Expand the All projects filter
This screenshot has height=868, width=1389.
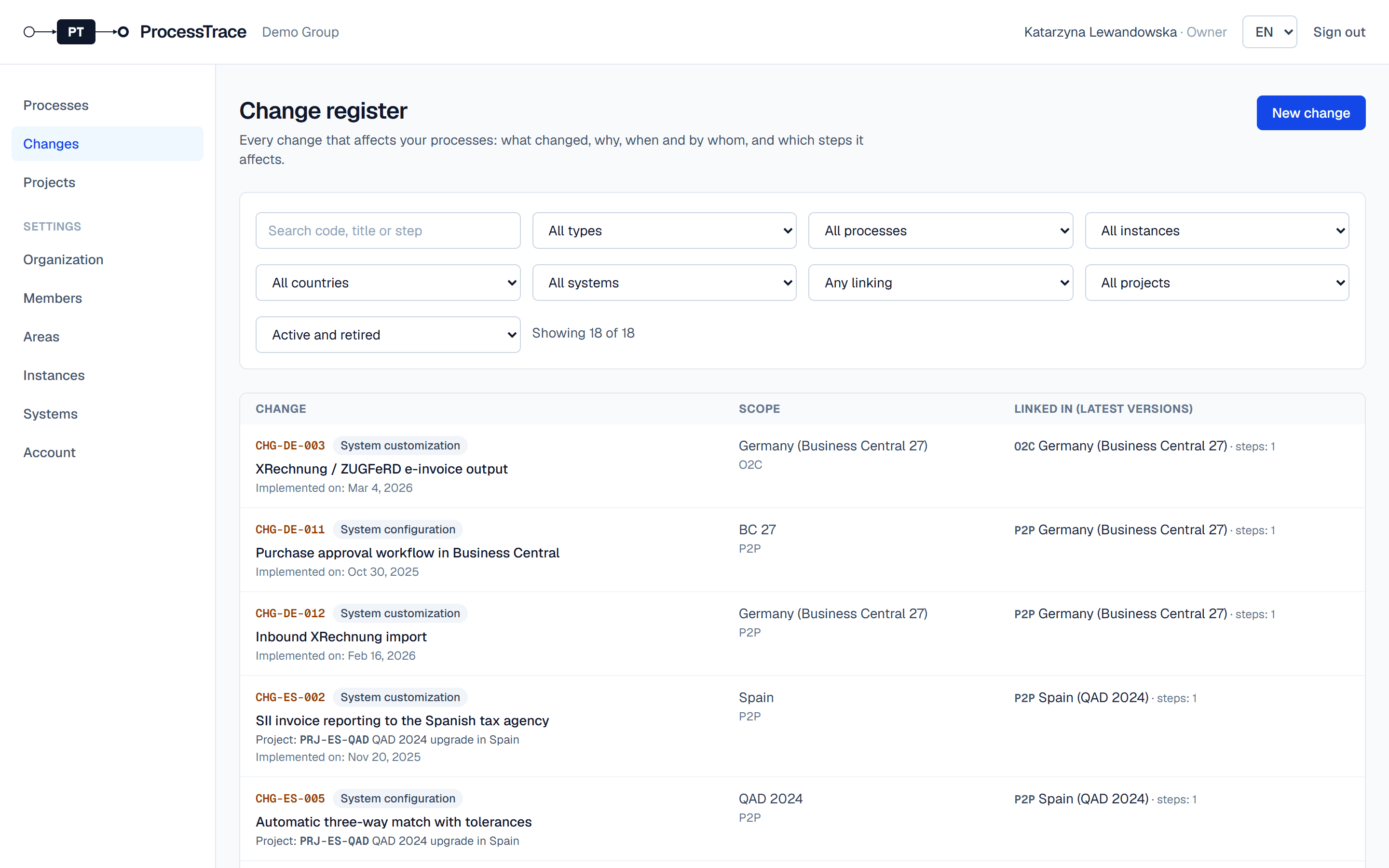pos(1217,283)
